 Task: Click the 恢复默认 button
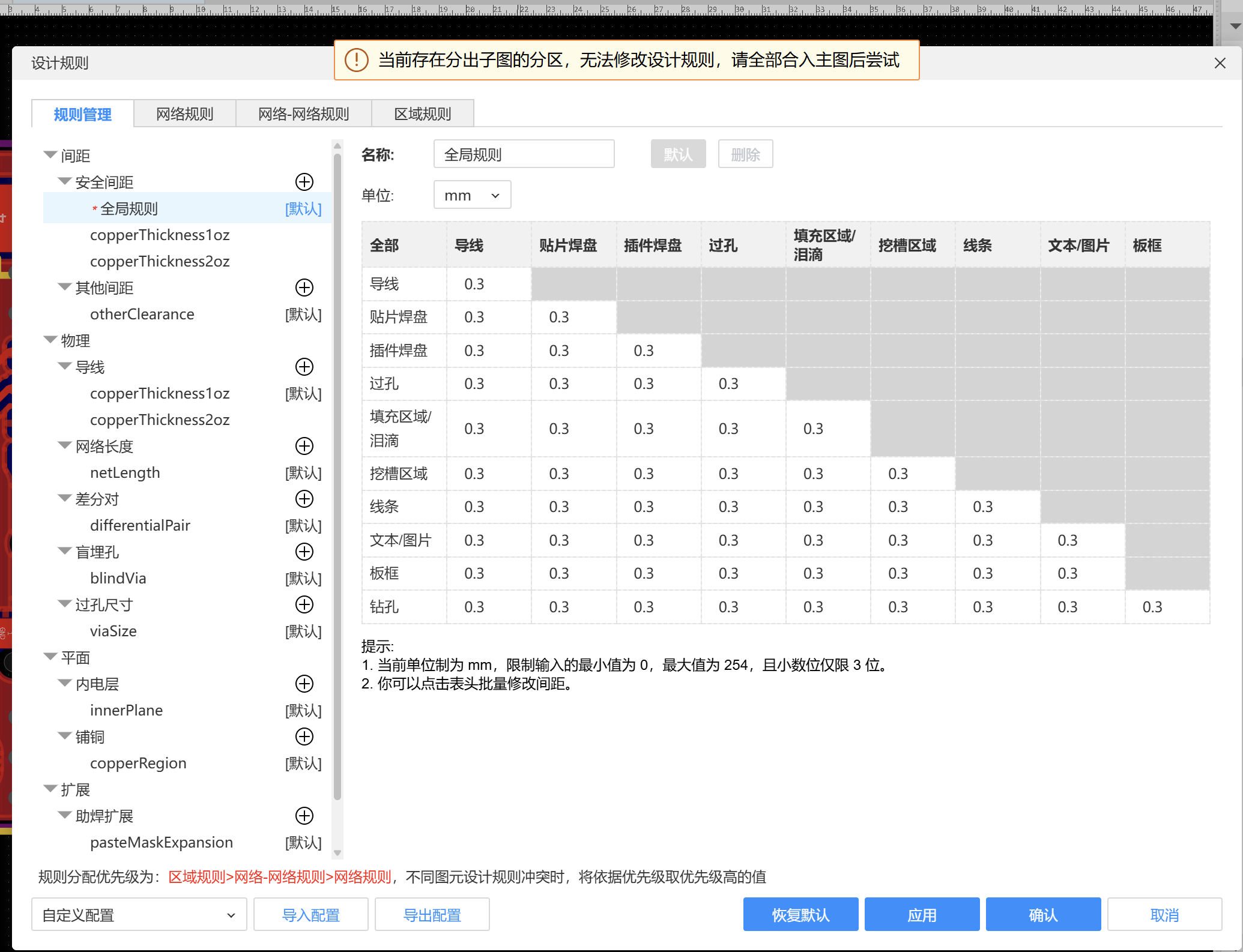click(x=800, y=915)
